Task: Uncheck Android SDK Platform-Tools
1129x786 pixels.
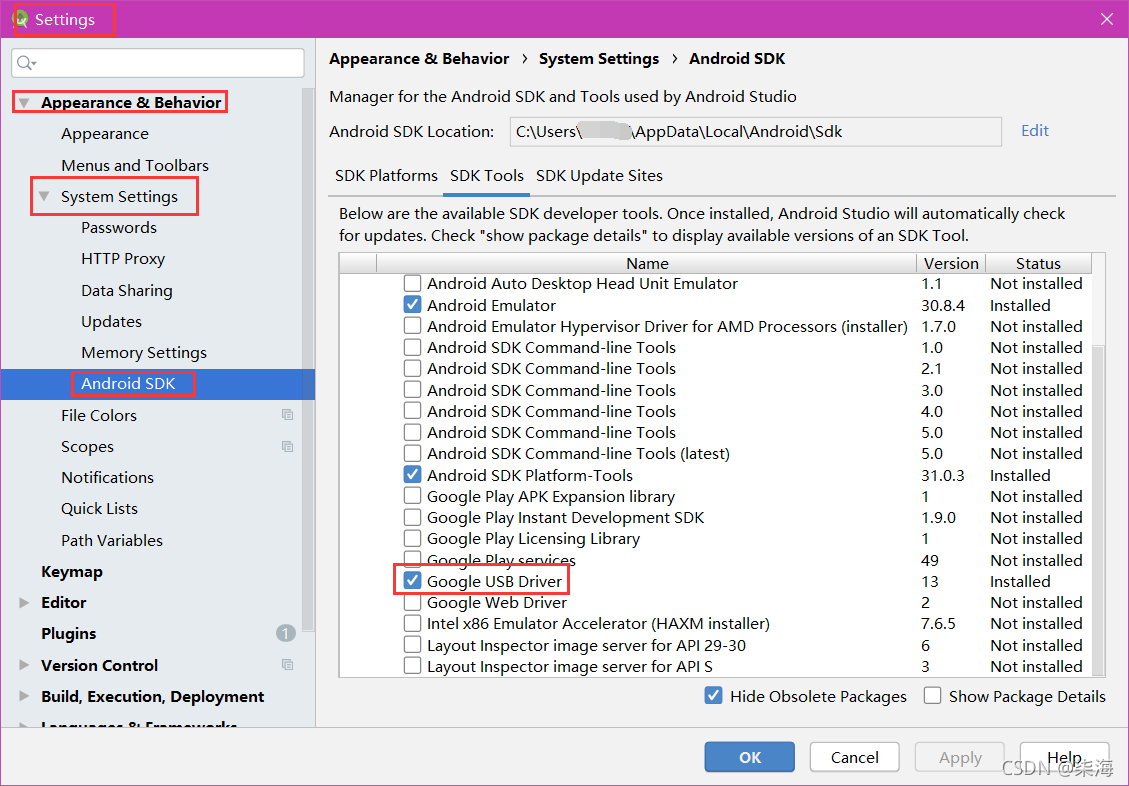Action: coord(413,475)
